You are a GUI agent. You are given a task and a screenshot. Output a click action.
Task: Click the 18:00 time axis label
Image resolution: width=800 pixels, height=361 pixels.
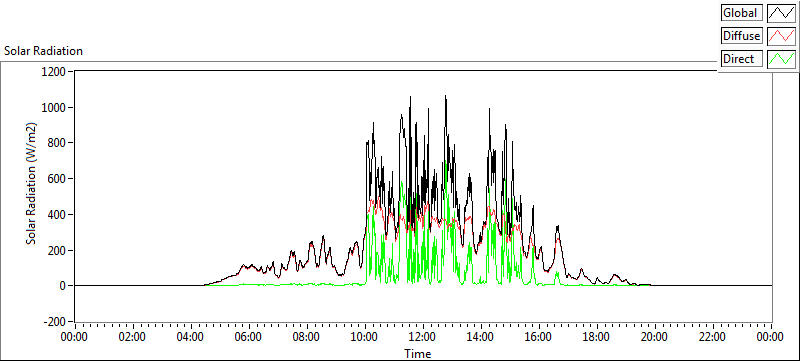(596, 337)
